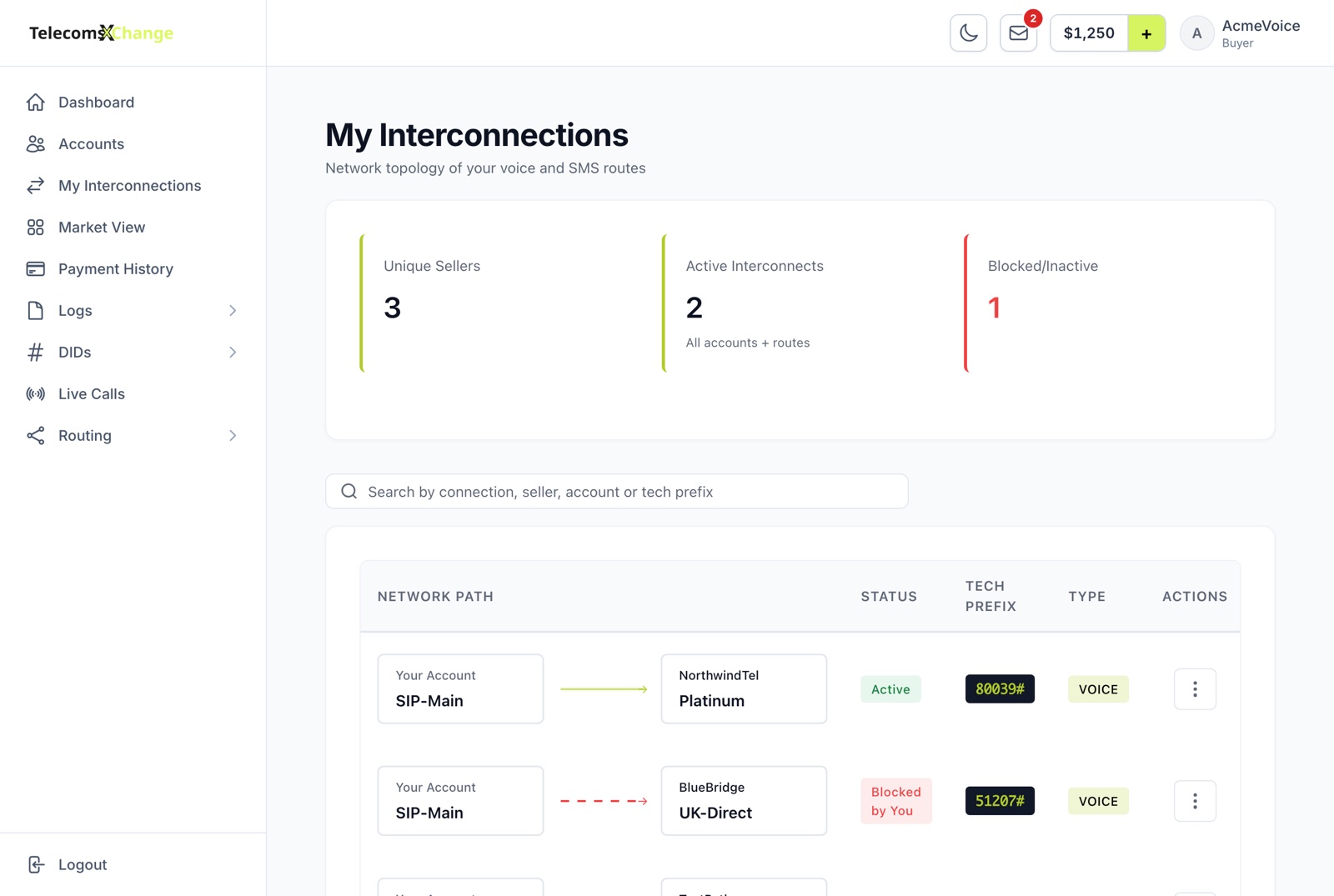1334x896 pixels.
Task: Click the Dashboard home icon
Action: point(35,102)
